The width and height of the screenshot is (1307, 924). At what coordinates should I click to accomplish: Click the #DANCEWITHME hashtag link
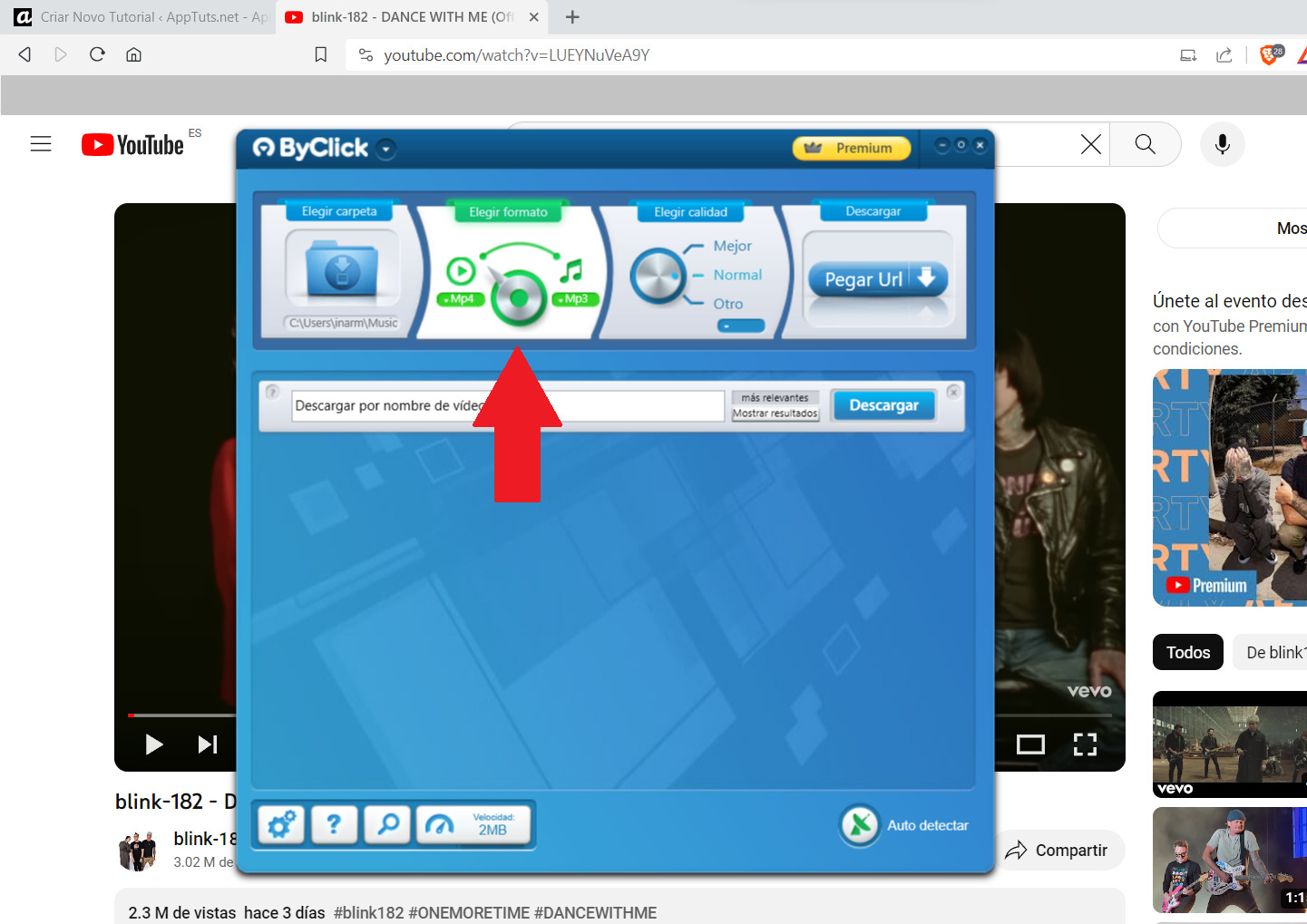pyautogui.click(x=595, y=913)
